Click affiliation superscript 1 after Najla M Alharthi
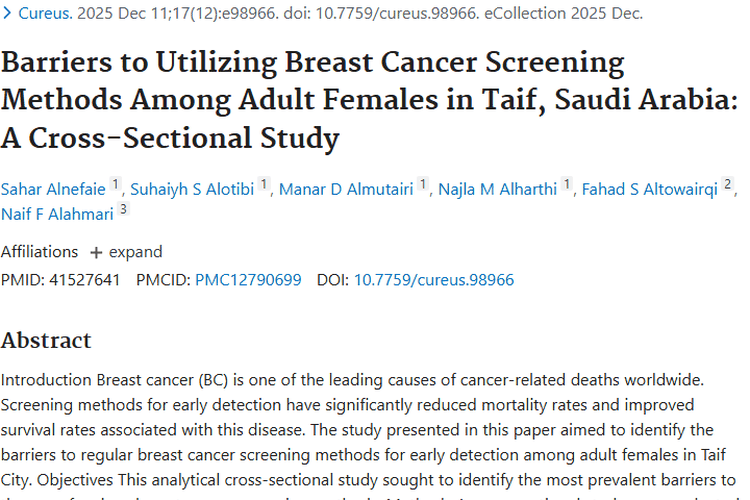750x500 pixels. 567,184
